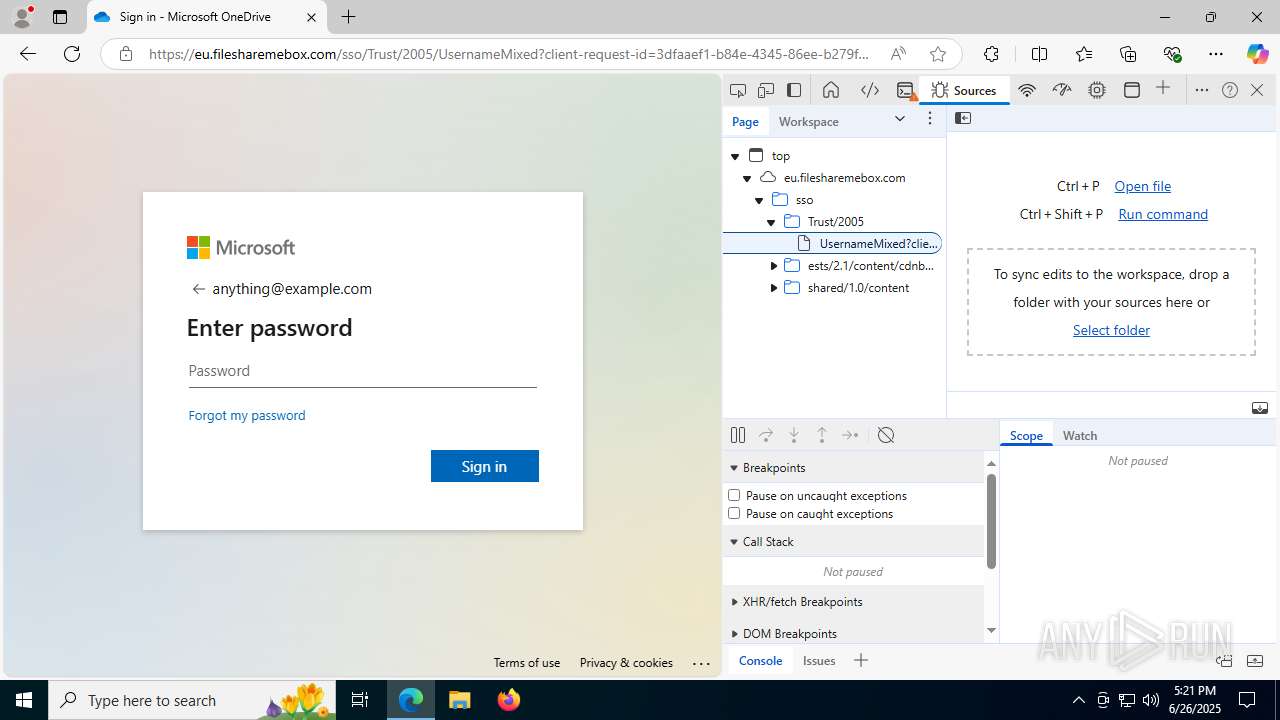Open the Memory tool chip icon
The height and width of the screenshot is (720, 1280).
tap(1097, 90)
